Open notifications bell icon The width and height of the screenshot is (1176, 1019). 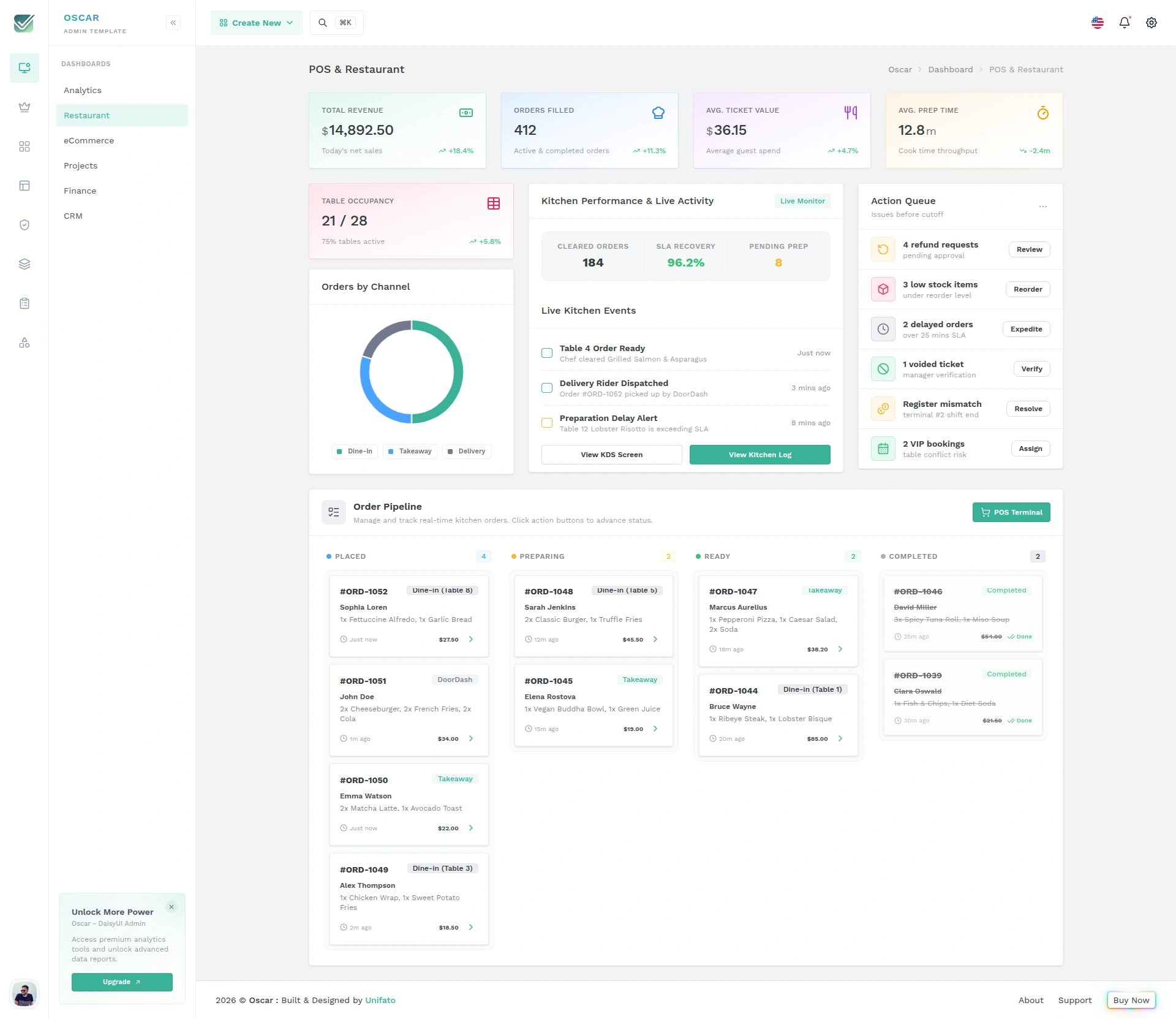[x=1125, y=23]
